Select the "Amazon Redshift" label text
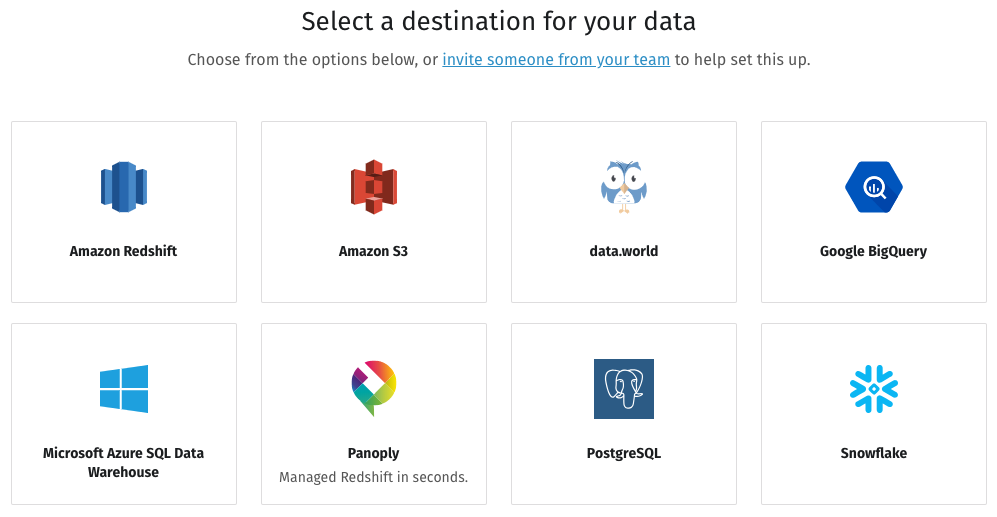This screenshot has height=517, width=997. pyautogui.click(x=124, y=252)
